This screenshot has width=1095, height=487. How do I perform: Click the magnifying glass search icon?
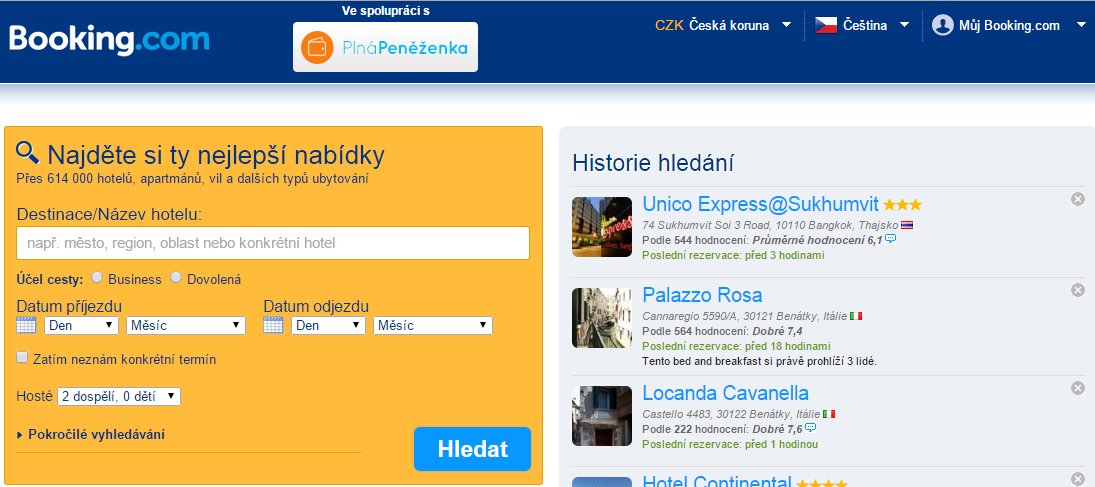(x=29, y=152)
